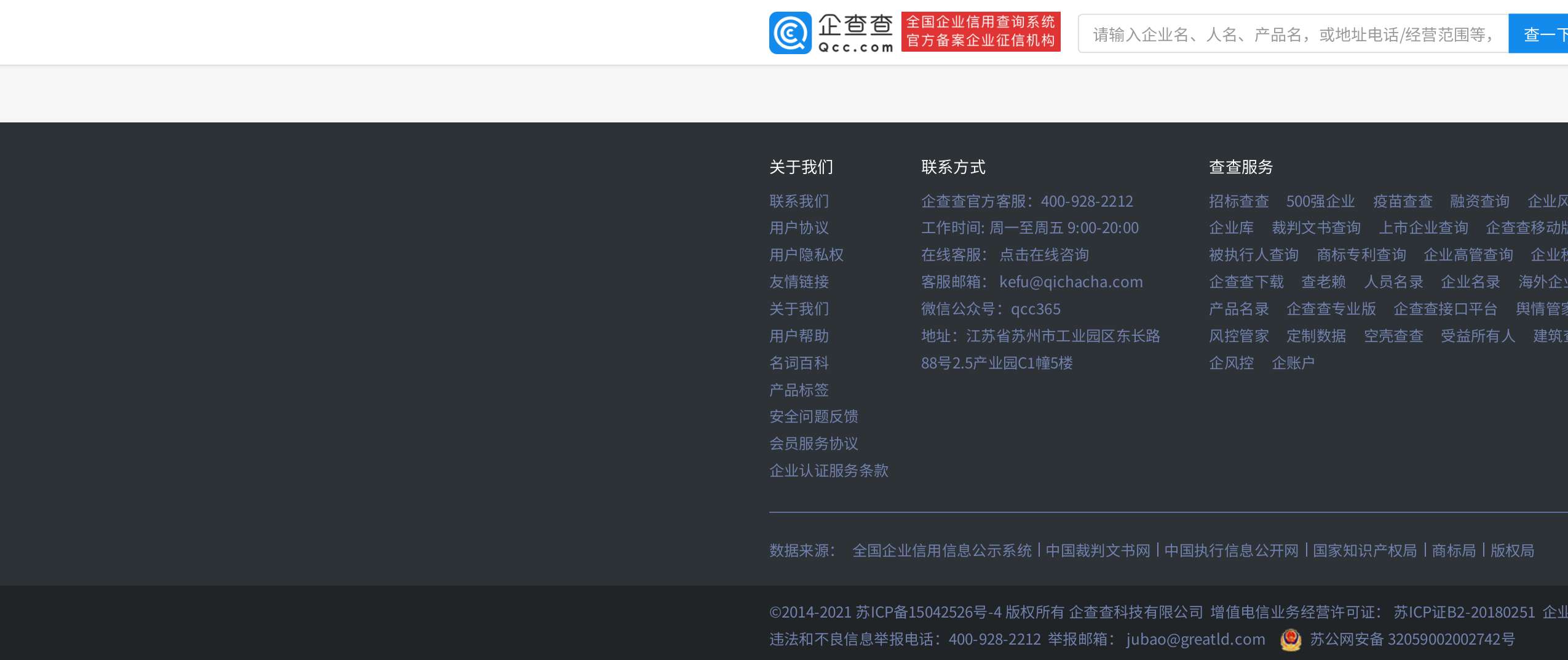The width and height of the screenshot is (1568, 660).
Task: Click the kefu@qichacha.com email address
Action: coord(1071,282)
